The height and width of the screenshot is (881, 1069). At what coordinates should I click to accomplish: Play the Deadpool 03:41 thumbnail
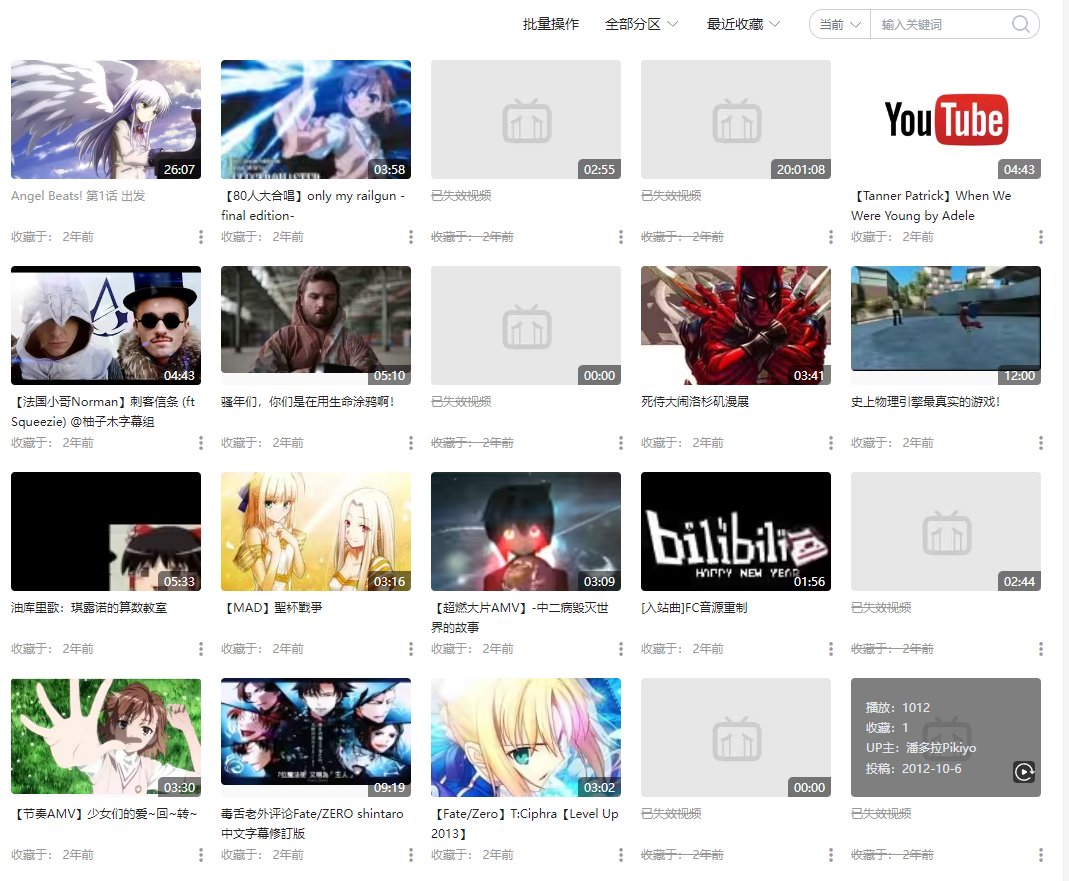click(x=736, y=325)
